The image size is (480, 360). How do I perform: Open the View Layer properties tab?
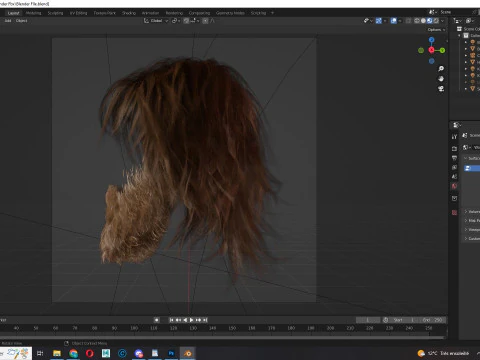click(x=454, y=167)
